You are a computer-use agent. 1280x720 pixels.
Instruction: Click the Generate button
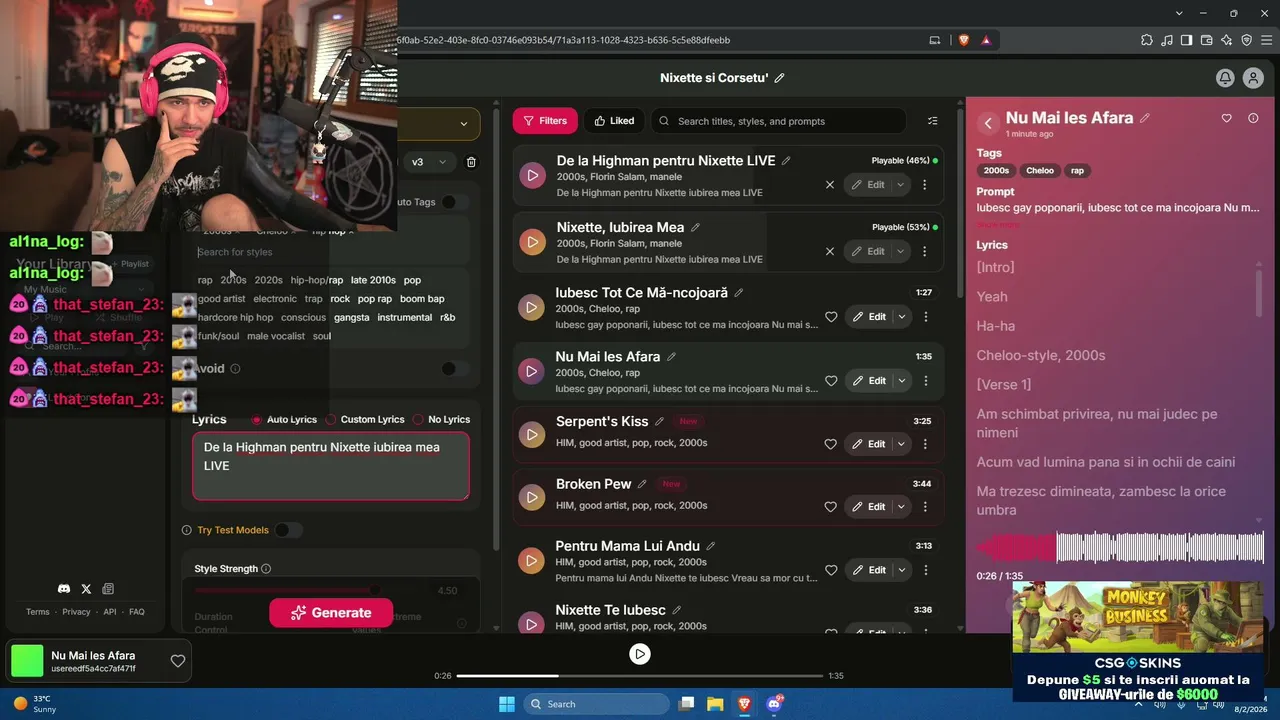[331, 613]
